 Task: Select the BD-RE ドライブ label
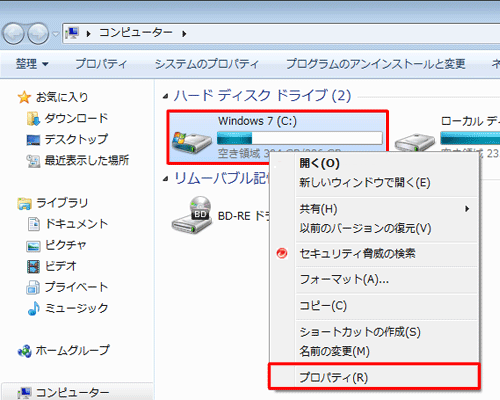[x=244, y=216]
